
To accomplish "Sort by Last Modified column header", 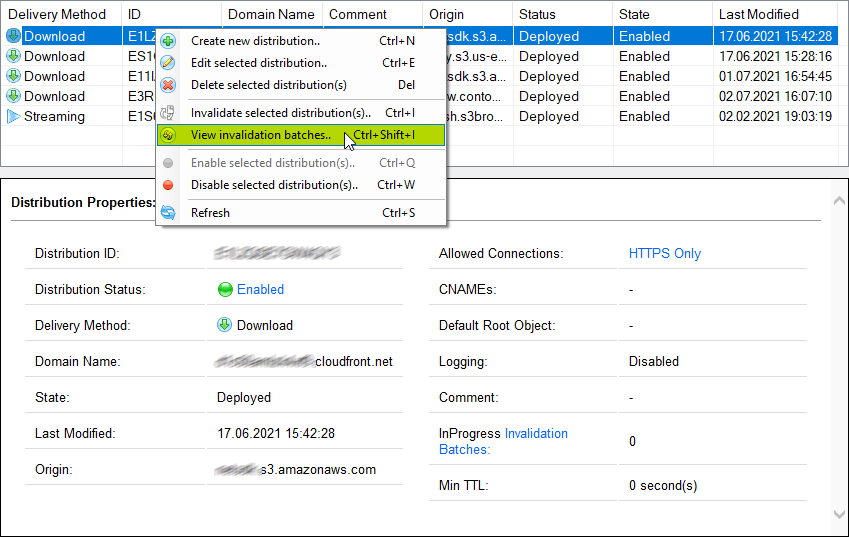I will [x=775, y=14].
